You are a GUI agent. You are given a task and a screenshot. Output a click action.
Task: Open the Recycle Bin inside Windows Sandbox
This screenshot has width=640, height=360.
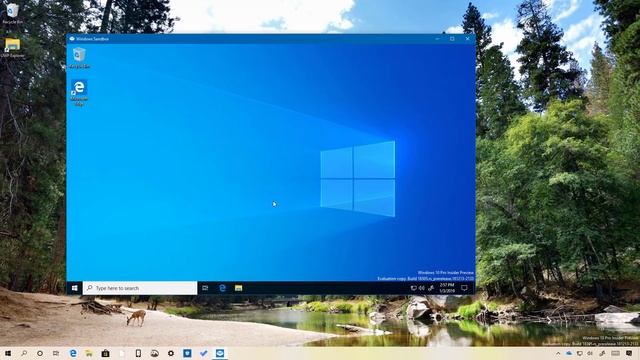(x=79, y=58)
